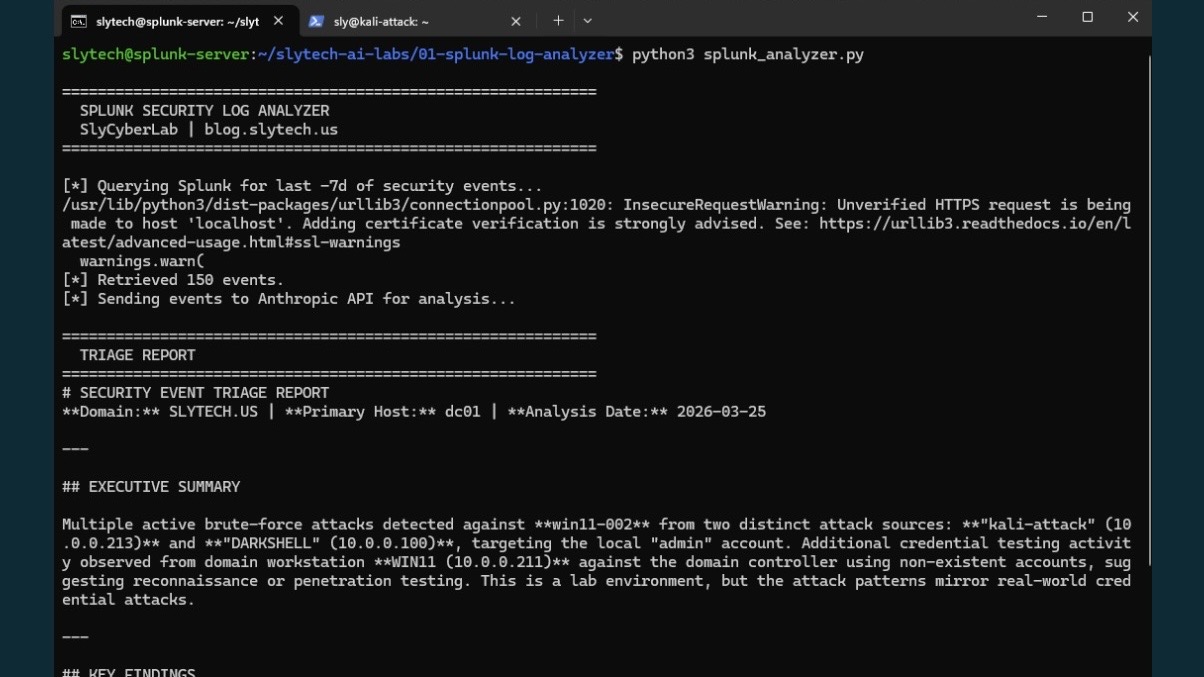
Task: Click the analysis date '2026-03-25'
Action: pyautogui.click(x=721, y=412)
